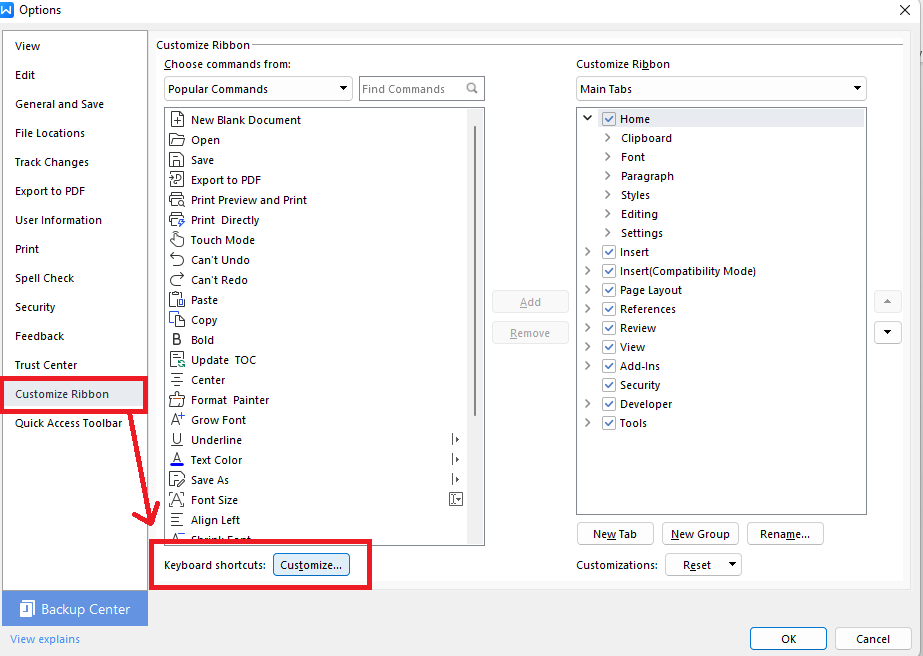Expand the Home tree item chevron
The width and height of the screenshot is (923, 656).
[588, 117]
